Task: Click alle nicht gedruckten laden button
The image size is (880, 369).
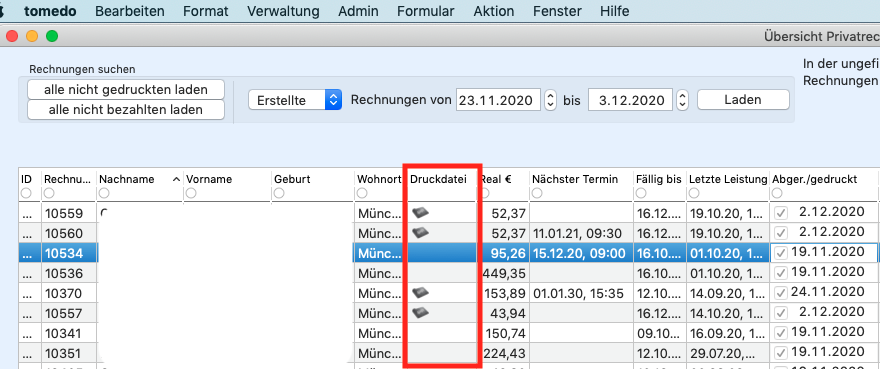Action: [x=126, y=89]
